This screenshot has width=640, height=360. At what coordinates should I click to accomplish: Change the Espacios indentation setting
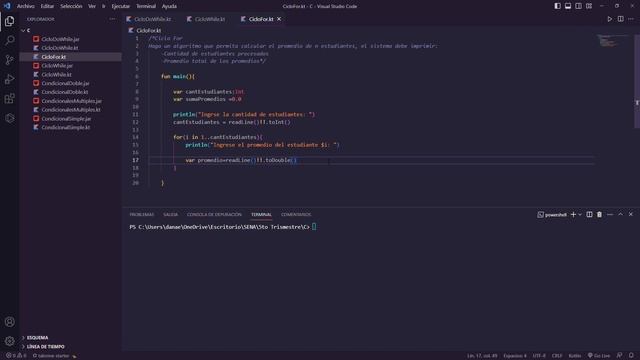tap(515, 356)
